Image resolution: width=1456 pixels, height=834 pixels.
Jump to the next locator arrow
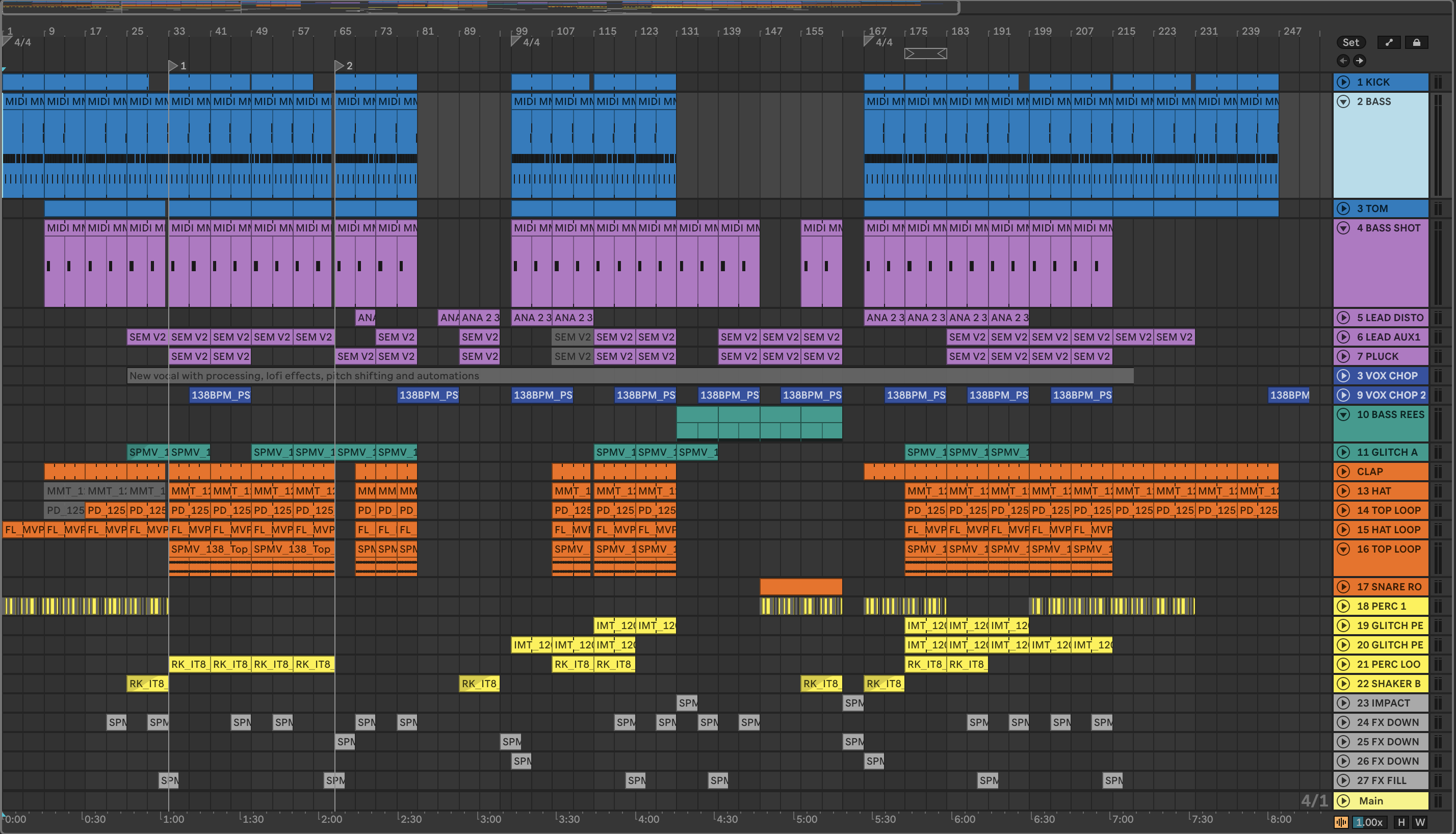(x=1359, y=61)
